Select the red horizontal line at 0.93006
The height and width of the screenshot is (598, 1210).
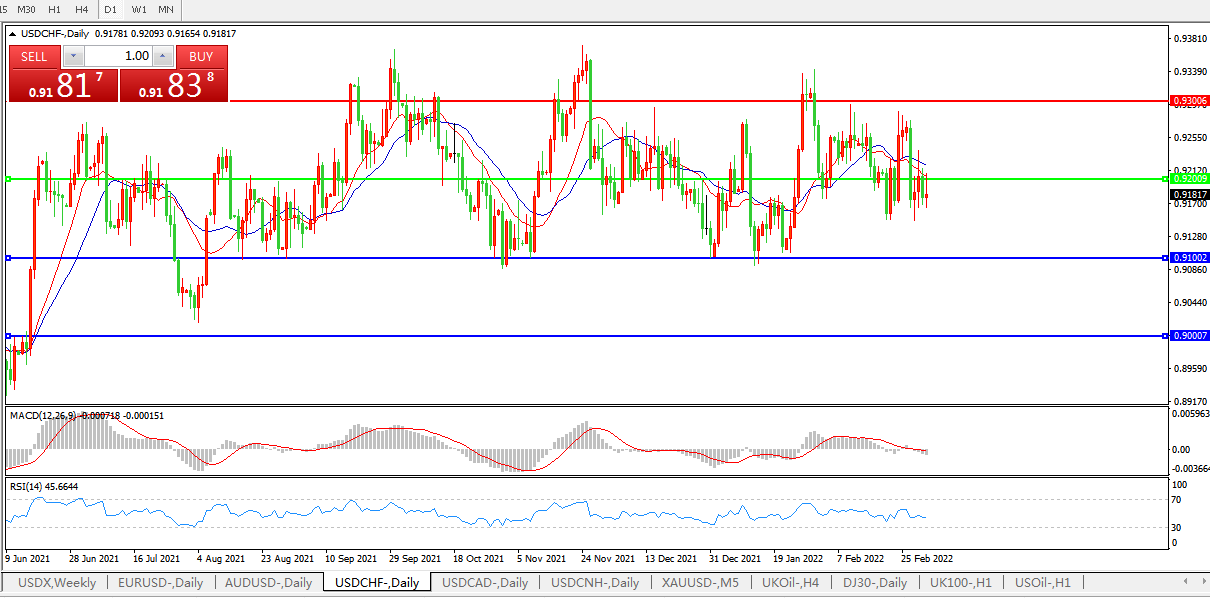pyautogui.click(x=700, y=101)
